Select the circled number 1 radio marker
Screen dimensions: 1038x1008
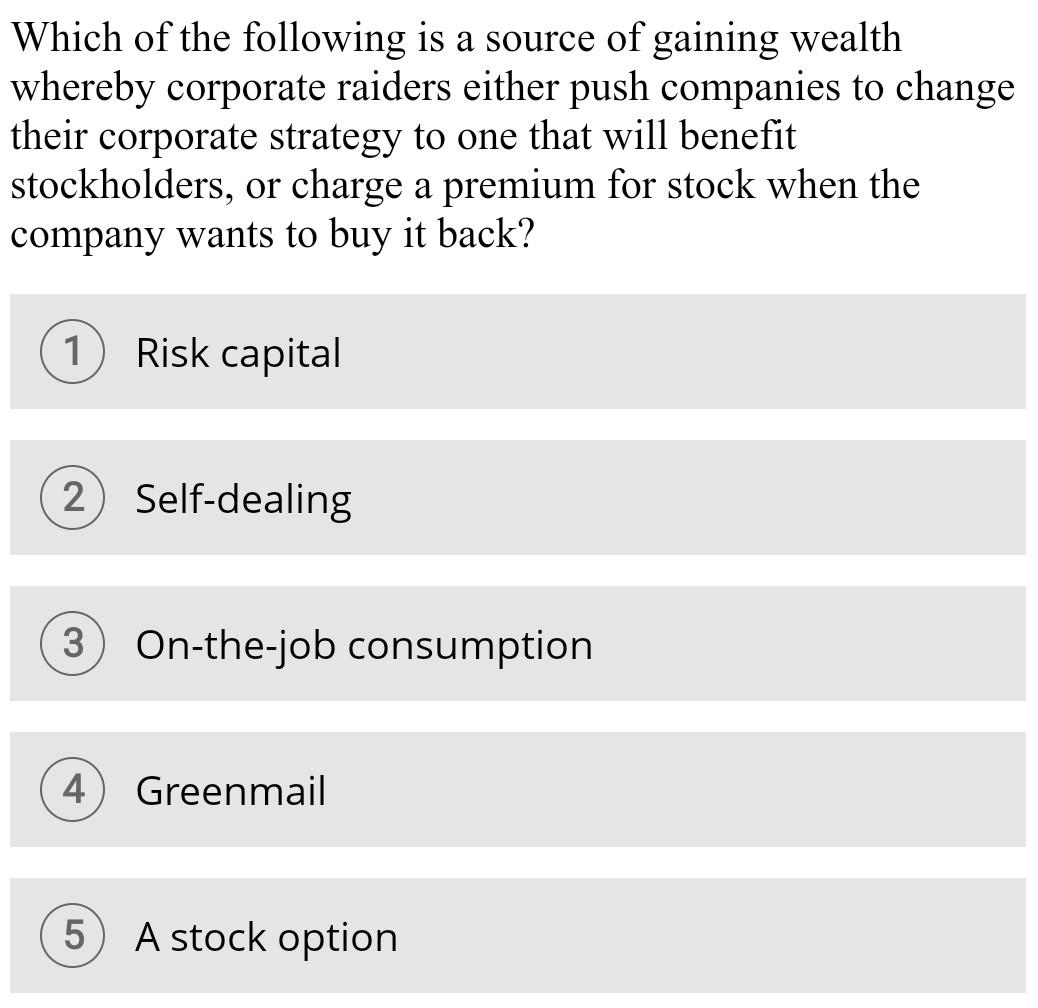click(x=72, y=352)
